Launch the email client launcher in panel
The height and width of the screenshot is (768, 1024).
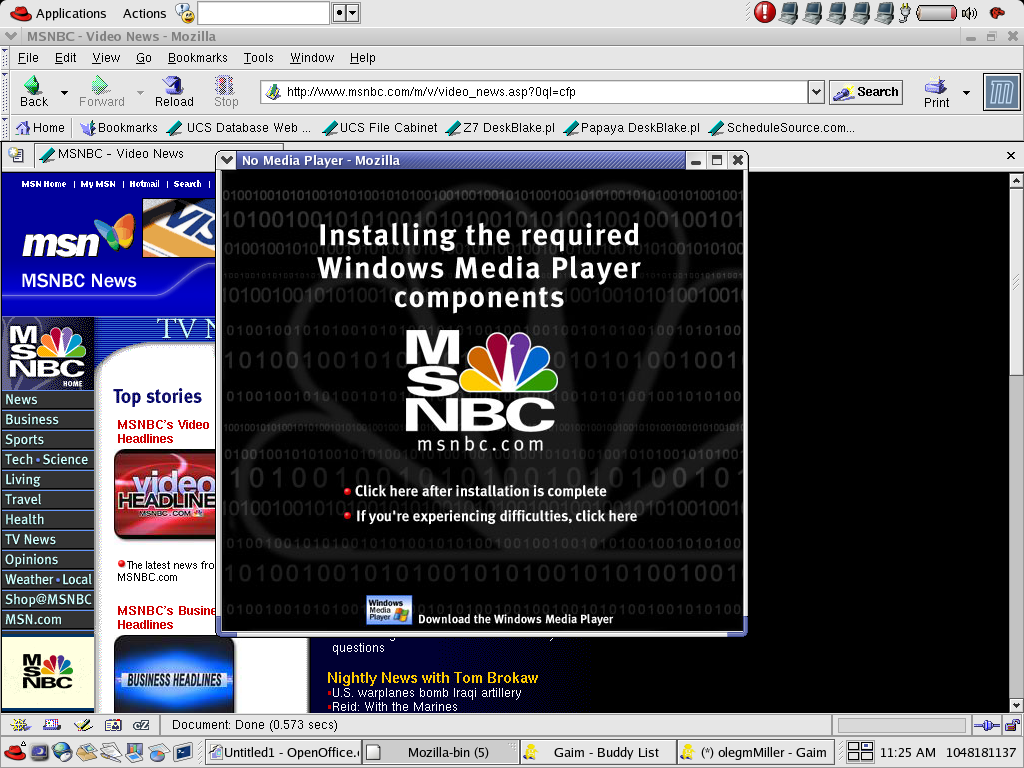[x=86, y=752]
